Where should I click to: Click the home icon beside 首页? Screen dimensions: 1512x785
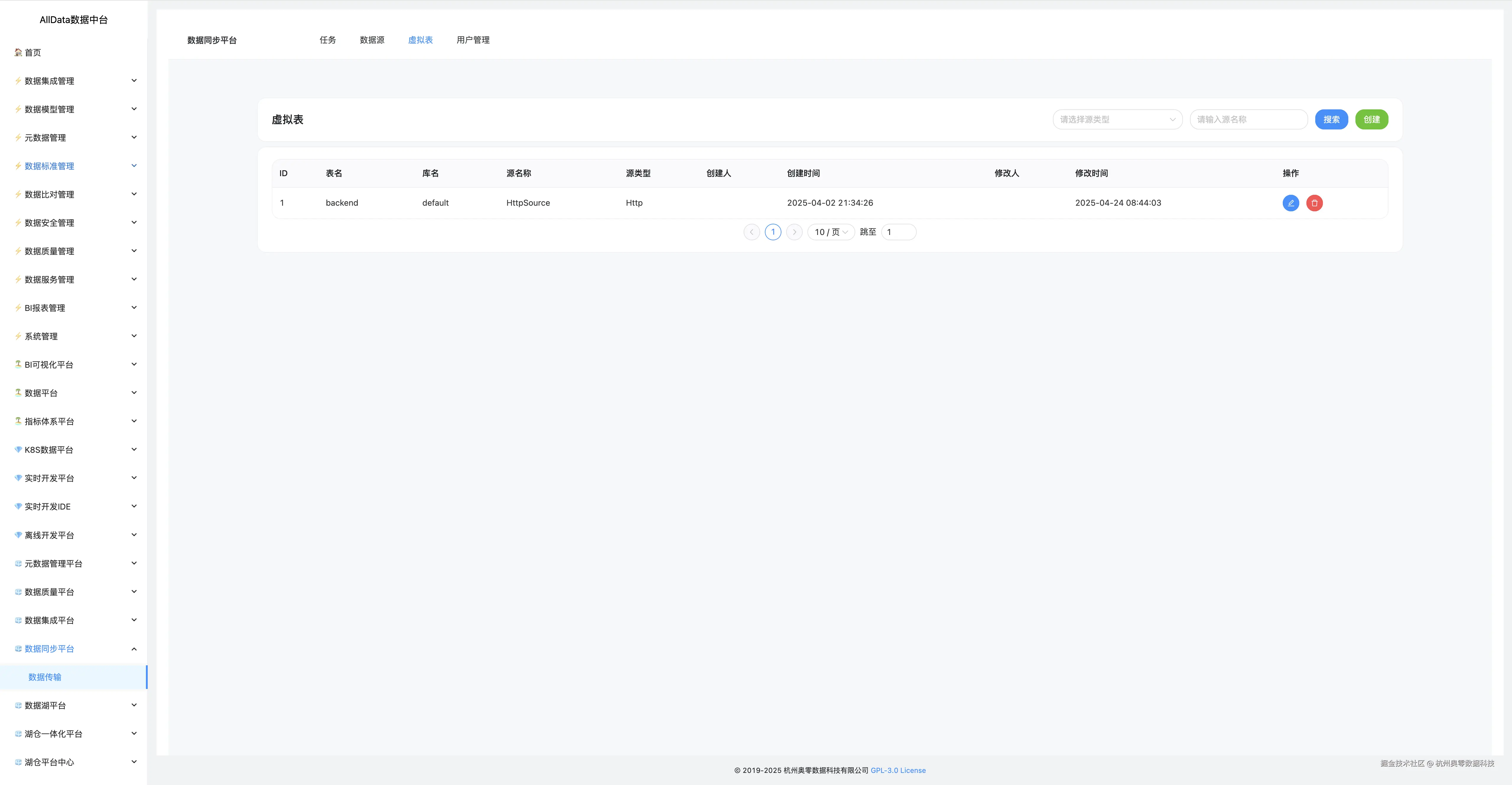pyautogui.click(x=18, y=52)
